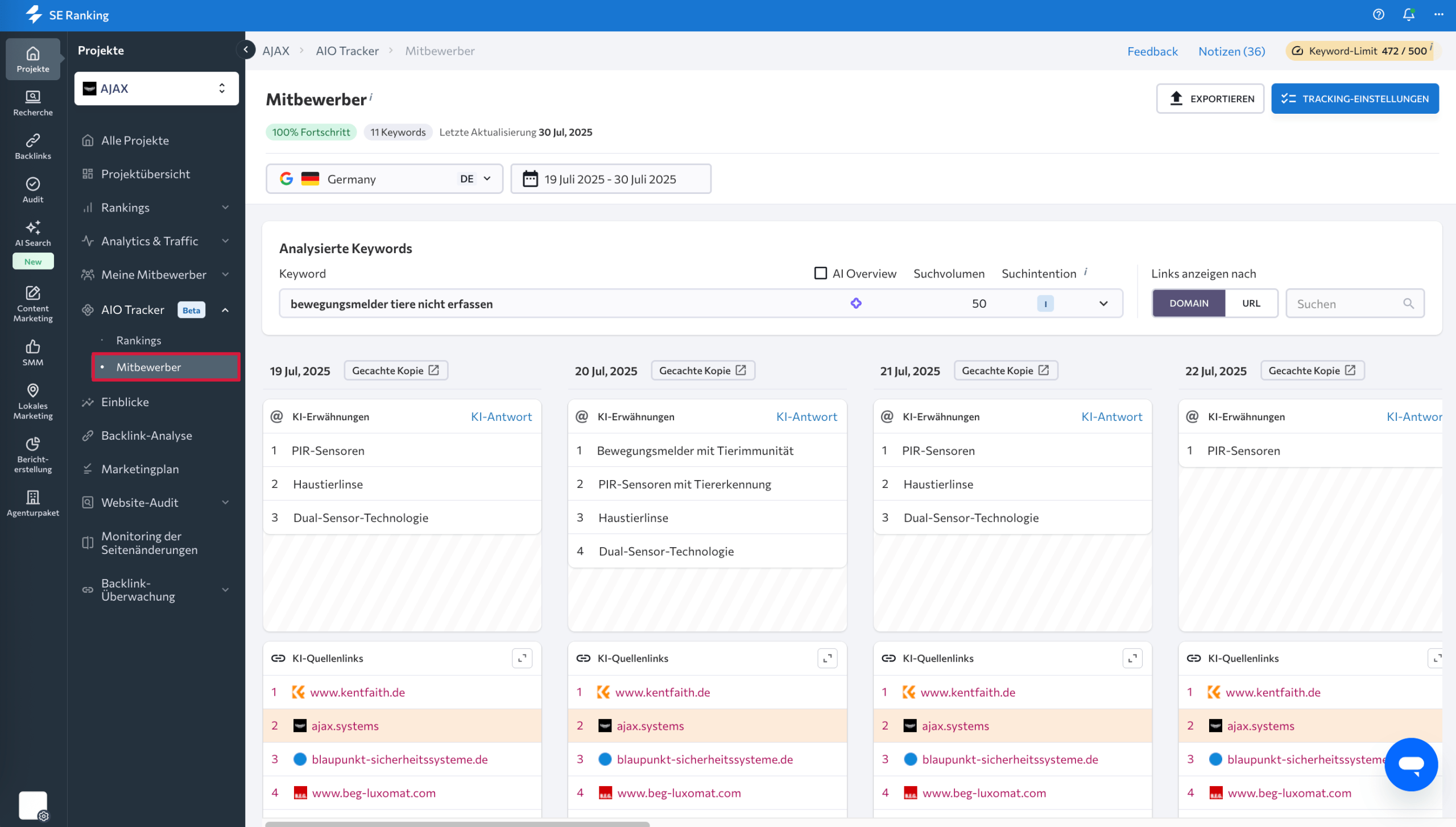Open www.kentfaith.de in 22 Jul column
The width and height of the screenshot is (1456, 827).
click(x=1273, y=692)
